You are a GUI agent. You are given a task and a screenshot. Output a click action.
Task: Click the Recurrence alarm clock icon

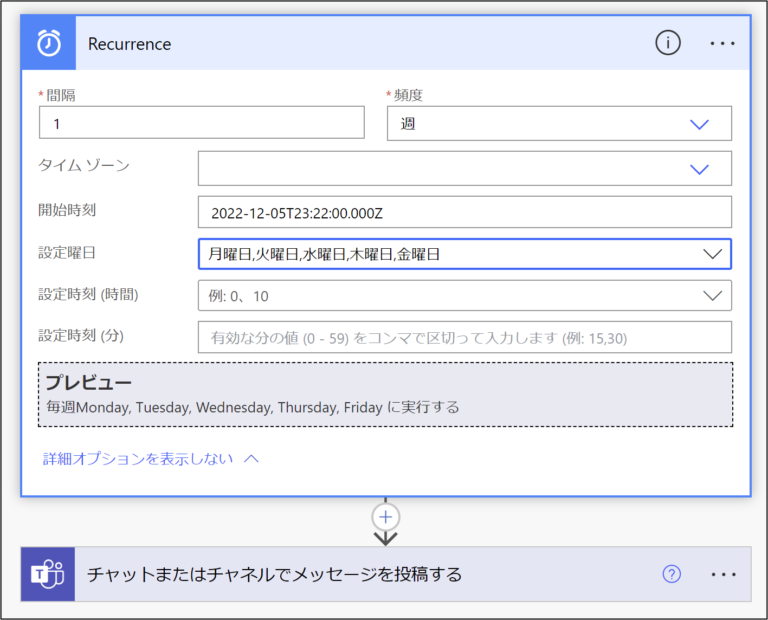49,43
